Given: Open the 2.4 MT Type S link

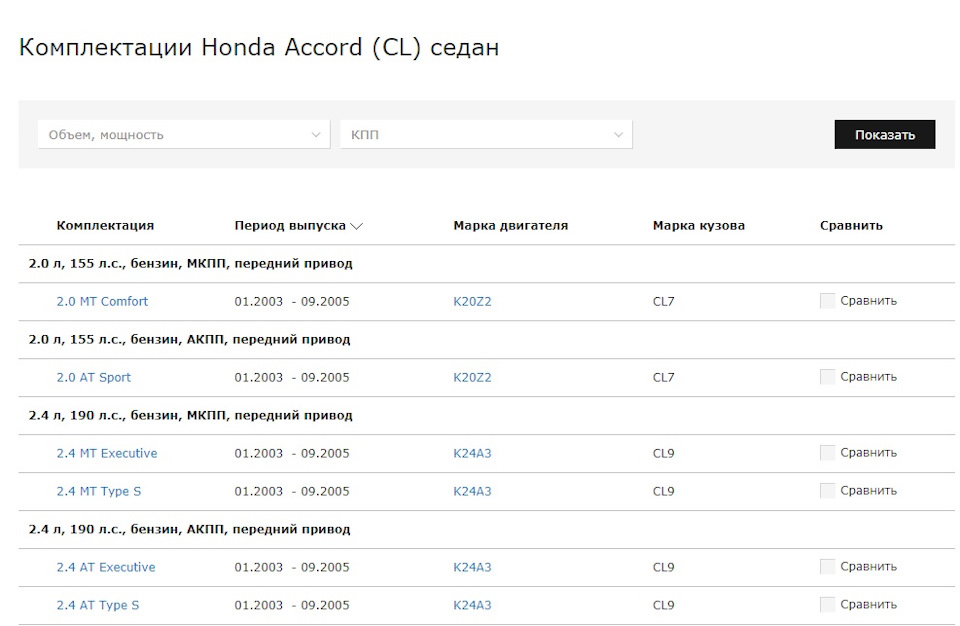Looking at the screenshot, I should pos(99,491).
